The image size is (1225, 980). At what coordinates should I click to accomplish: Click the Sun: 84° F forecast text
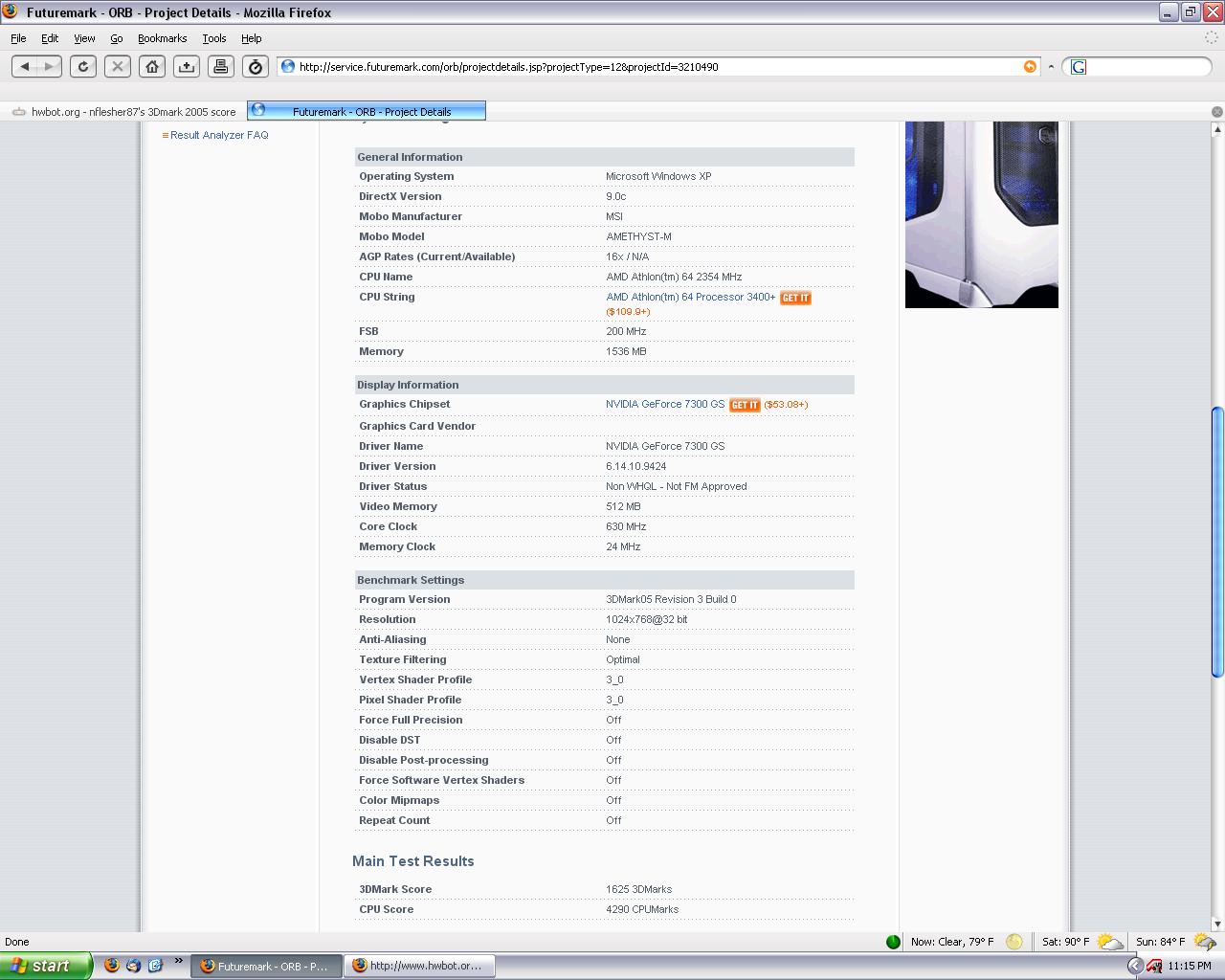coord(1160,942)
